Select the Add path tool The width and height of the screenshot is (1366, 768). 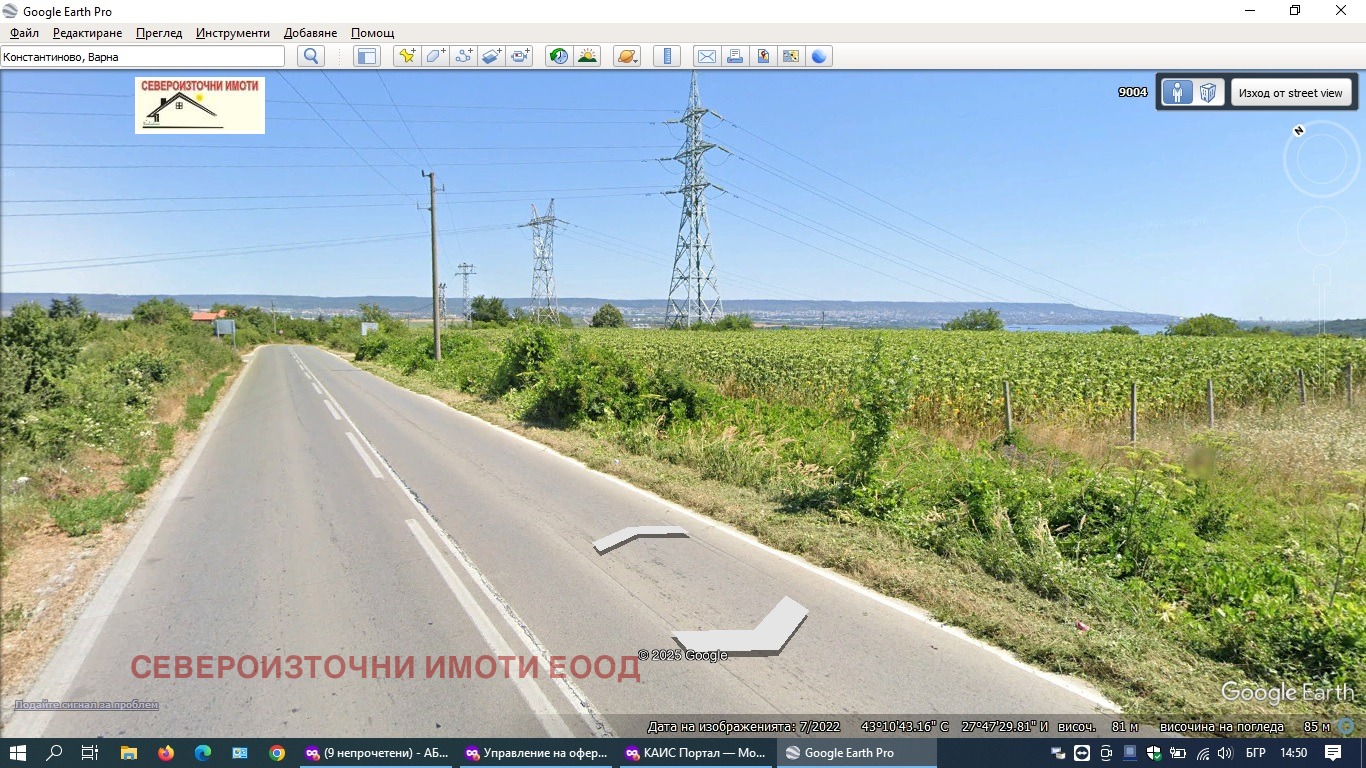462,56
